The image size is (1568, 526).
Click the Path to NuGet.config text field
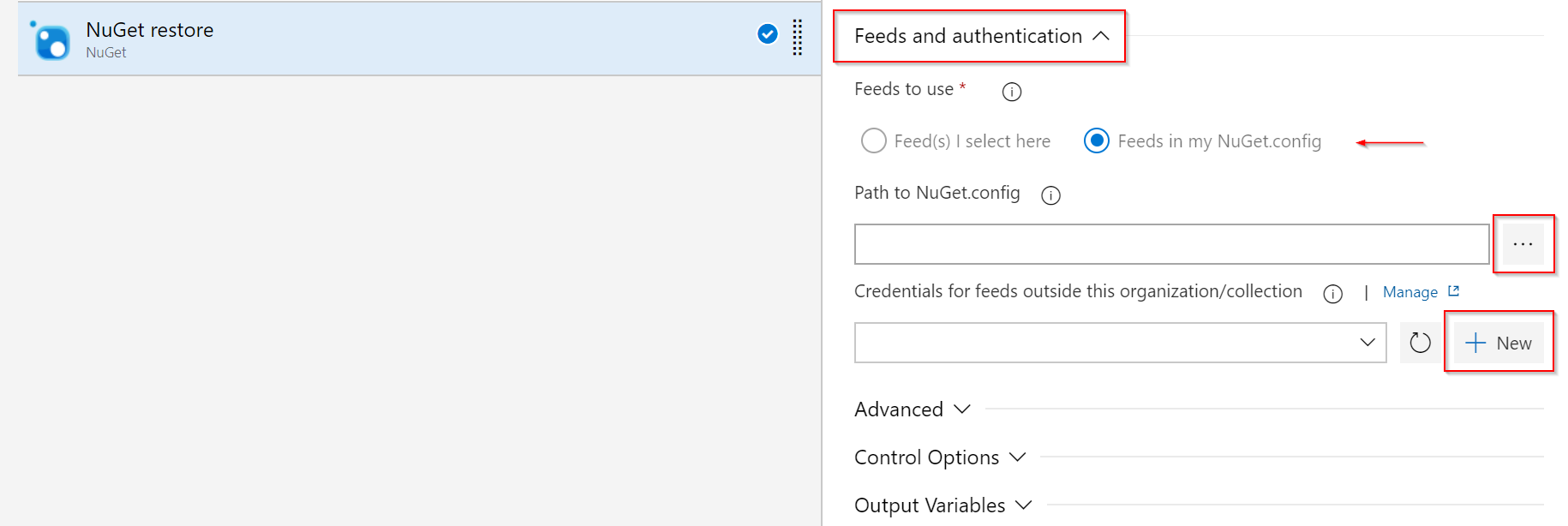click(1171, 244)
